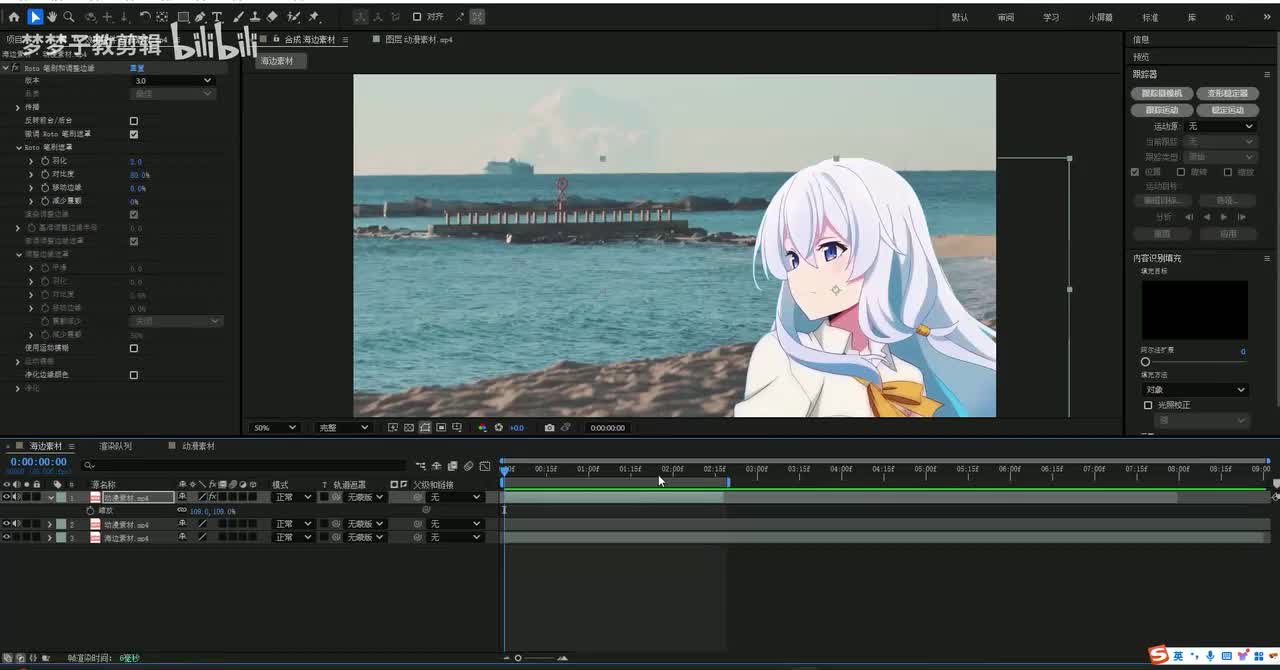
Task: Toggle the 对齐 snapping checkbox in toolbar
Action: tap(417, 17)
